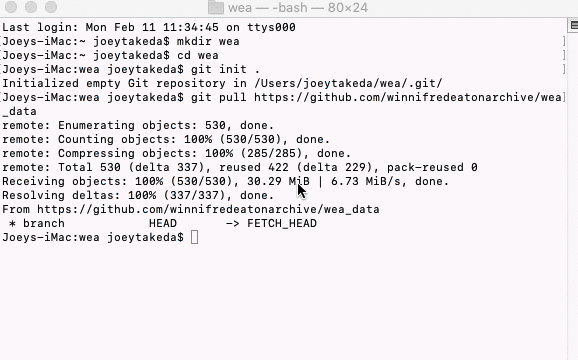
Task: Click the 'git init .' command text
Action: [x=225, y=69]
